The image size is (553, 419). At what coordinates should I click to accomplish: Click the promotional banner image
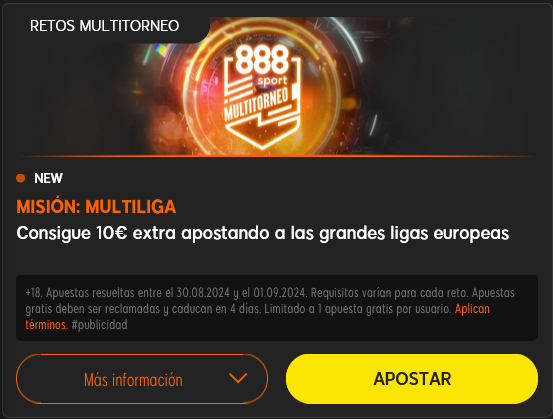pos(276,86)
